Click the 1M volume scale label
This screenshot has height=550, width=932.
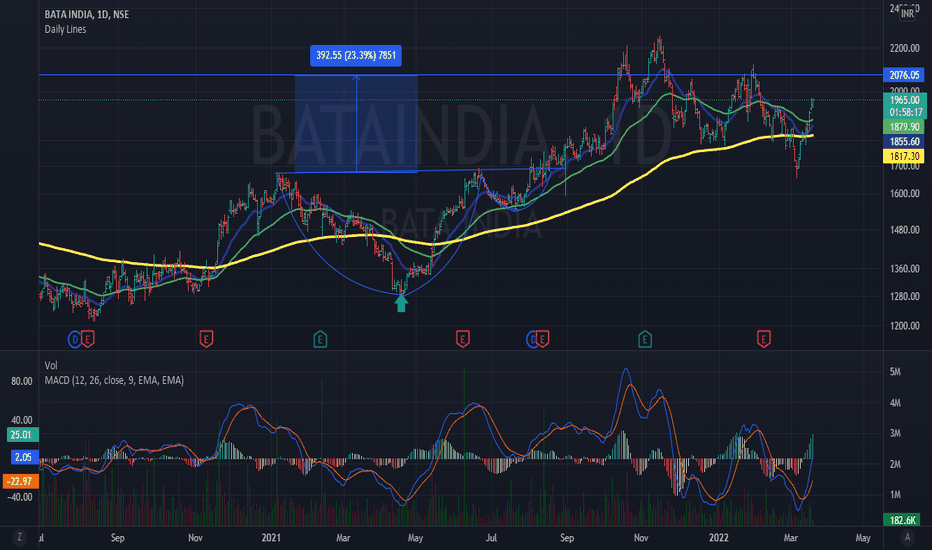click(x=895, y=495)
